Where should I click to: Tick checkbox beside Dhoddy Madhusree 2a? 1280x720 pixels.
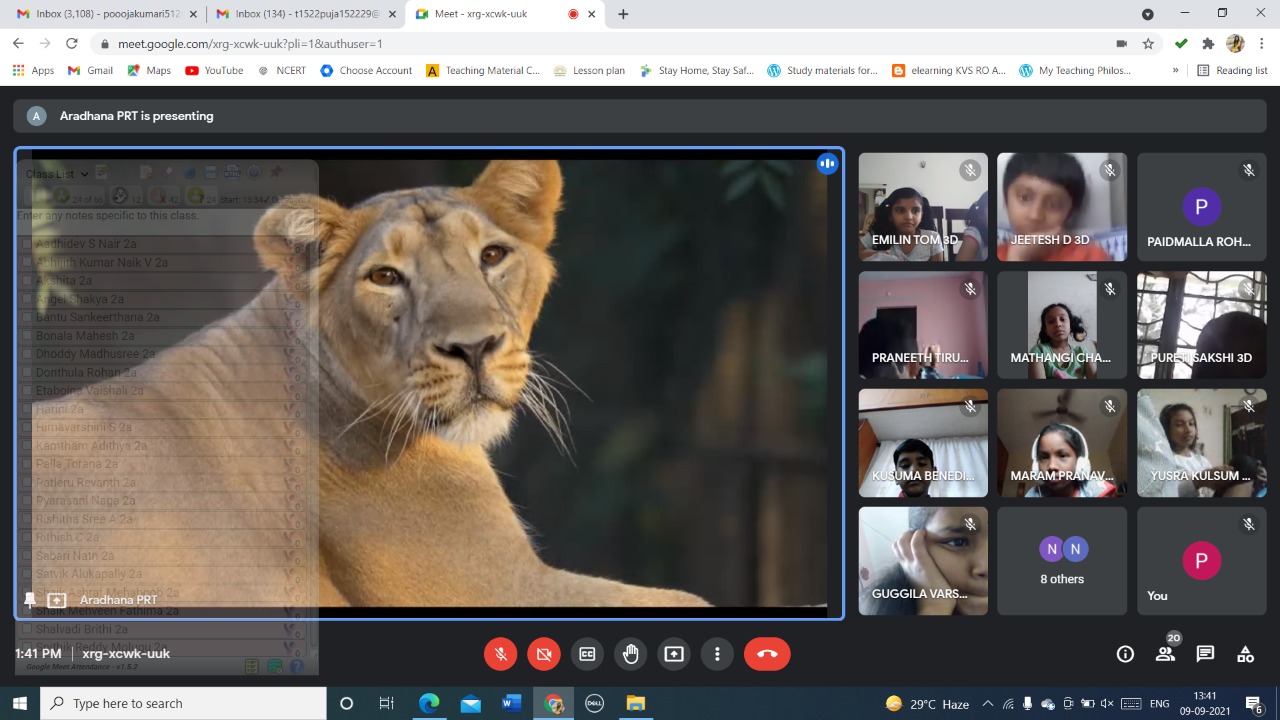click(27, 354)
